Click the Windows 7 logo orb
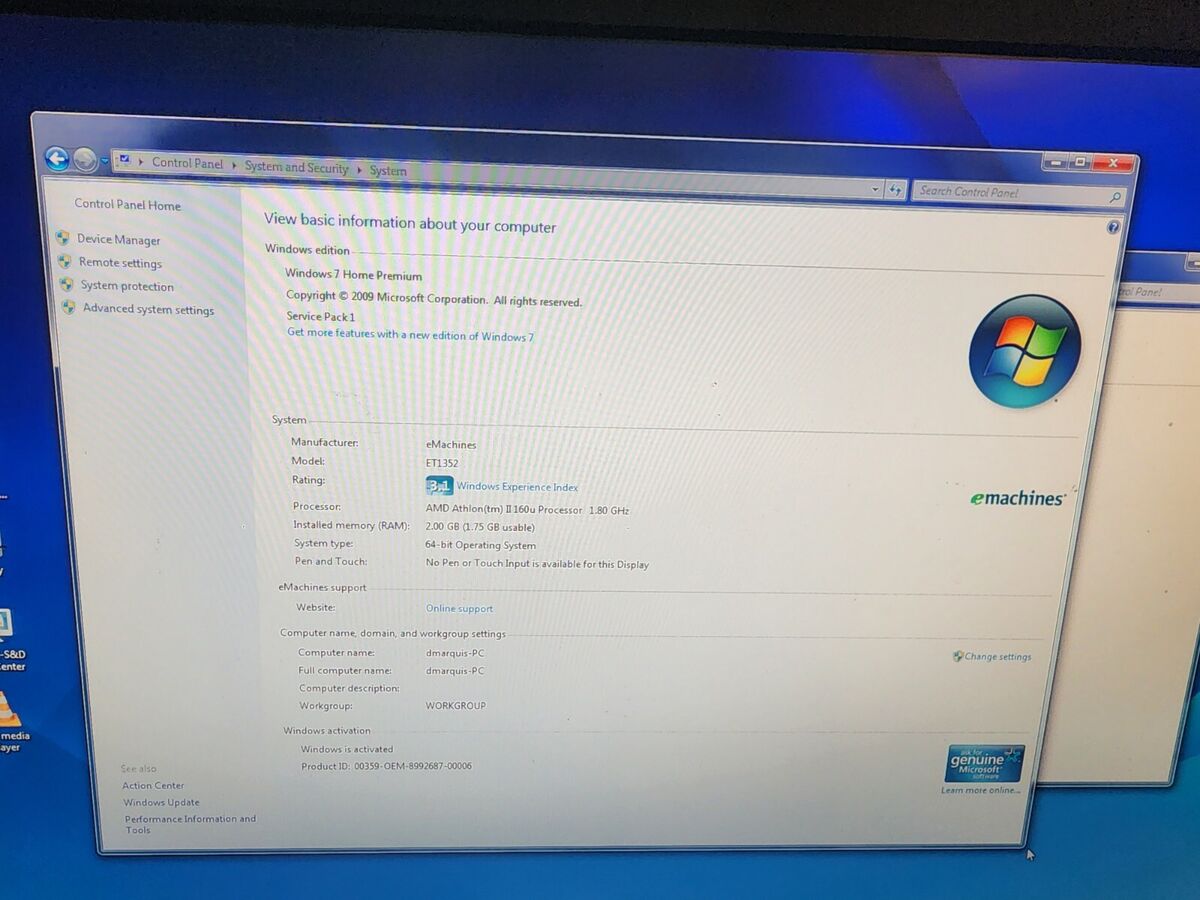 coord(1025,351)
